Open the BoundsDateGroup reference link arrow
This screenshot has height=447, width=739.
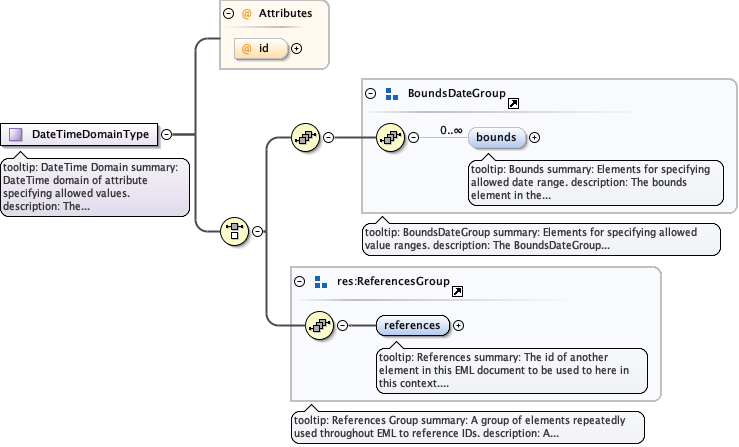513,103
